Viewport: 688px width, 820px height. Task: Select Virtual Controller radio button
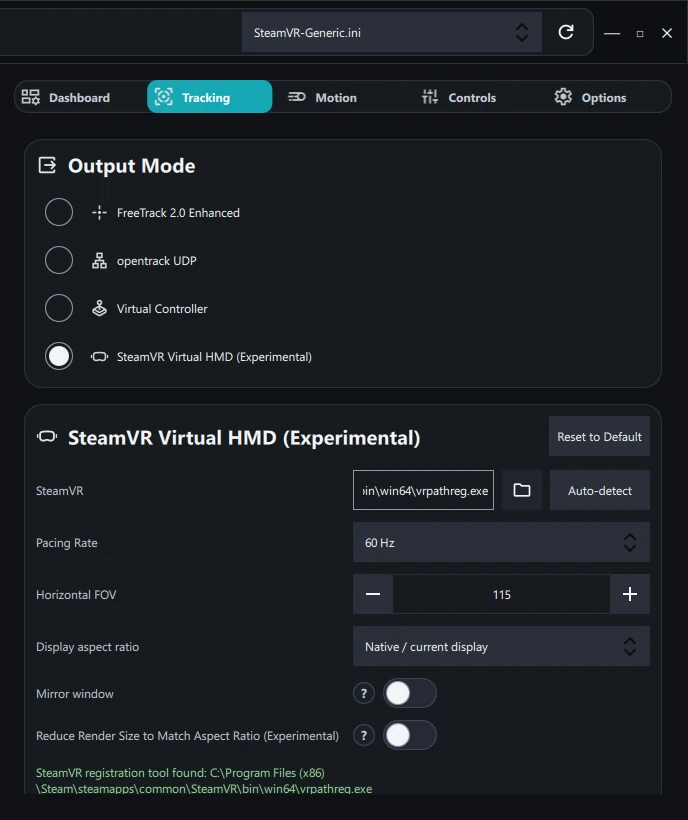coord(59,308)
